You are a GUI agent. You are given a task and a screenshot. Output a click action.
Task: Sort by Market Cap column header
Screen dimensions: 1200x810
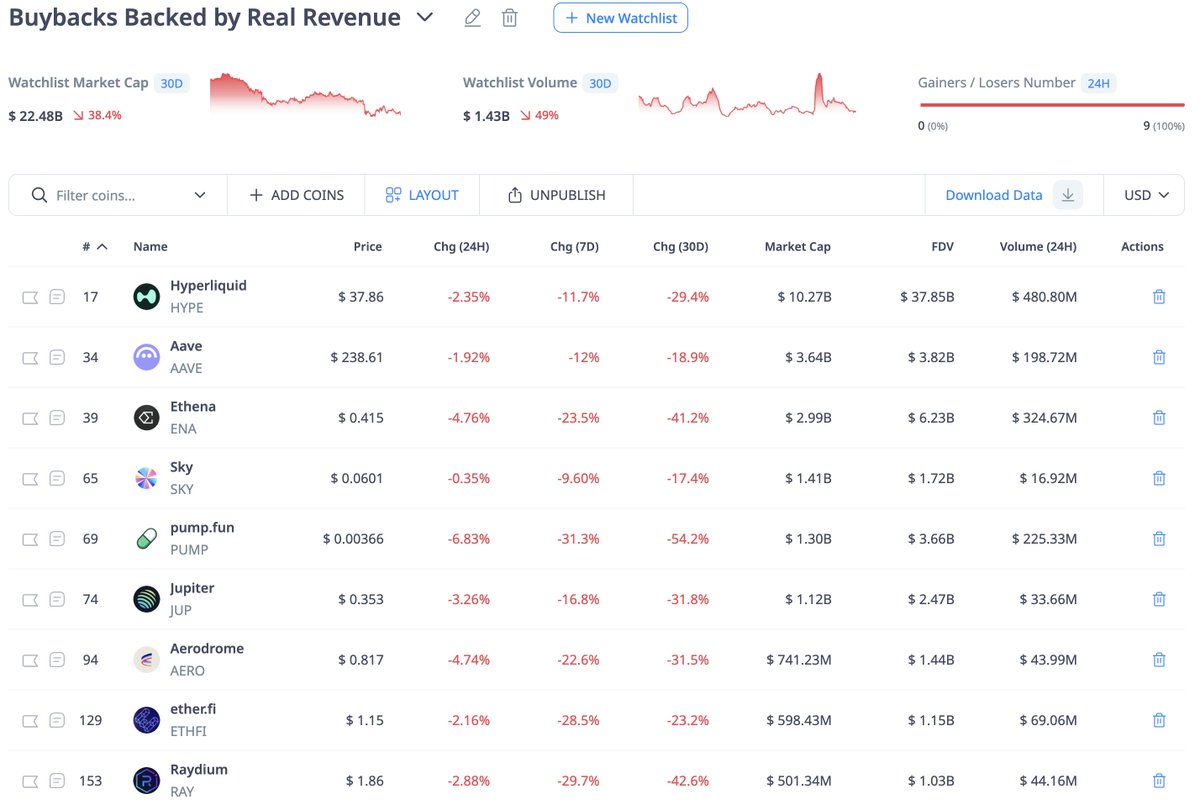click(798, 246)
